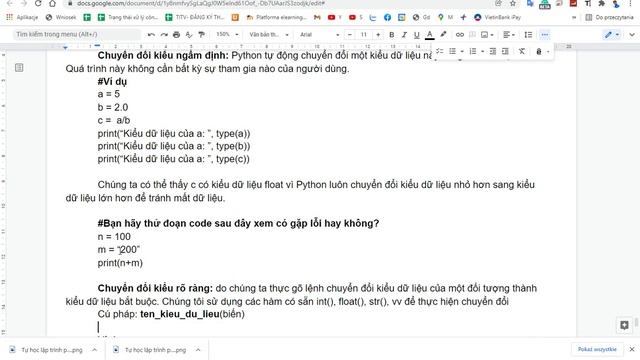Click the font size field showing 11

point(364,35)
